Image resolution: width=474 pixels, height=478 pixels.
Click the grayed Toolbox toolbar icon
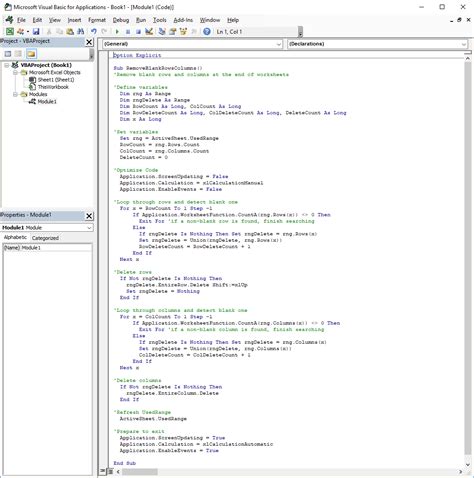point(194,32)
